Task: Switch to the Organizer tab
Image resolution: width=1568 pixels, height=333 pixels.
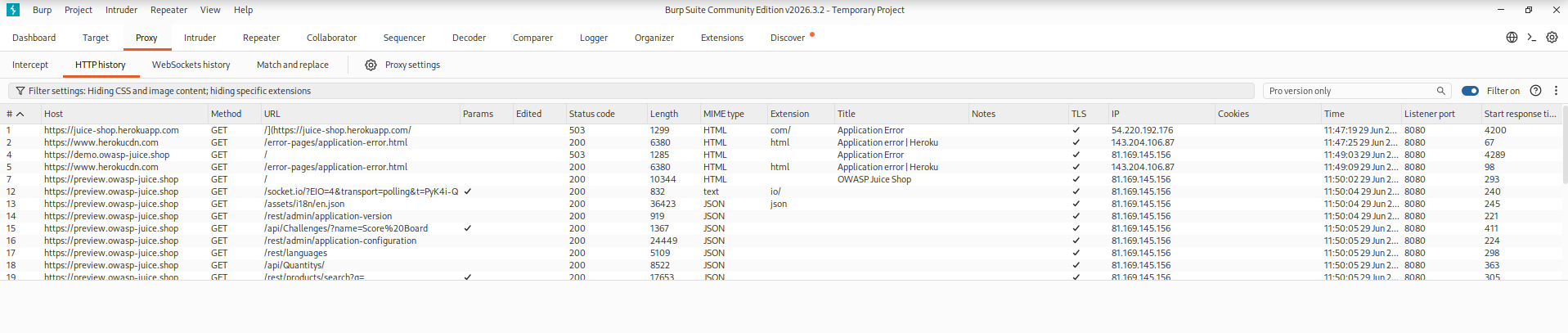Action: (x=654, y=38)
